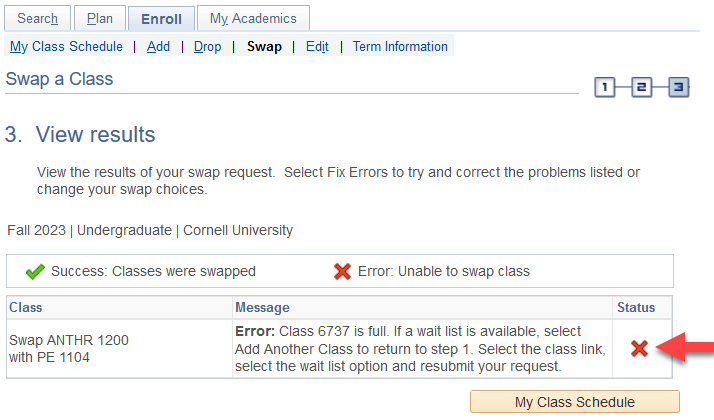Switch to the Plan tab
714x420 pixels.
[x=100, y=18]
